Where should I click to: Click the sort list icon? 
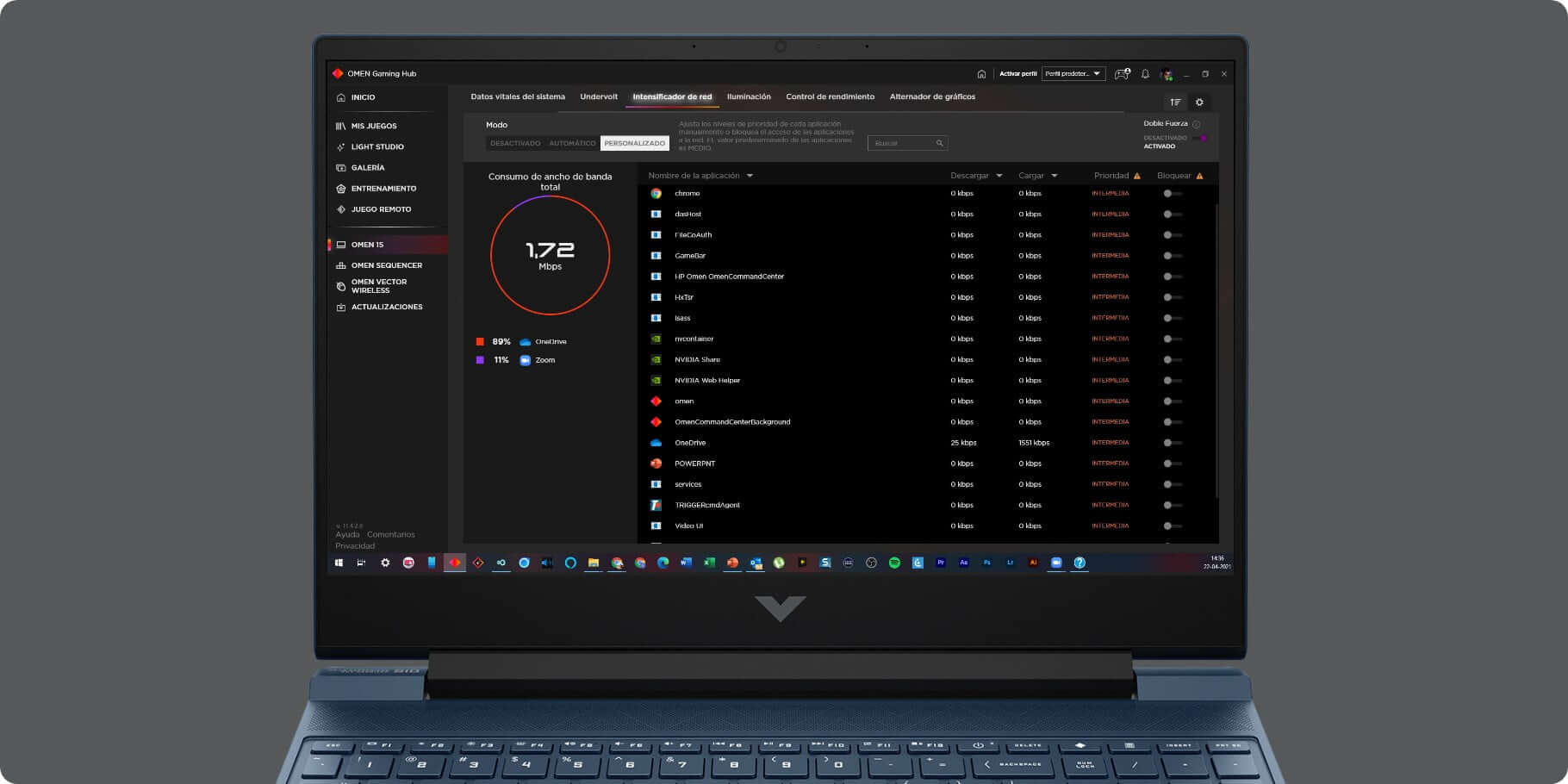(x=1175, y=103)
